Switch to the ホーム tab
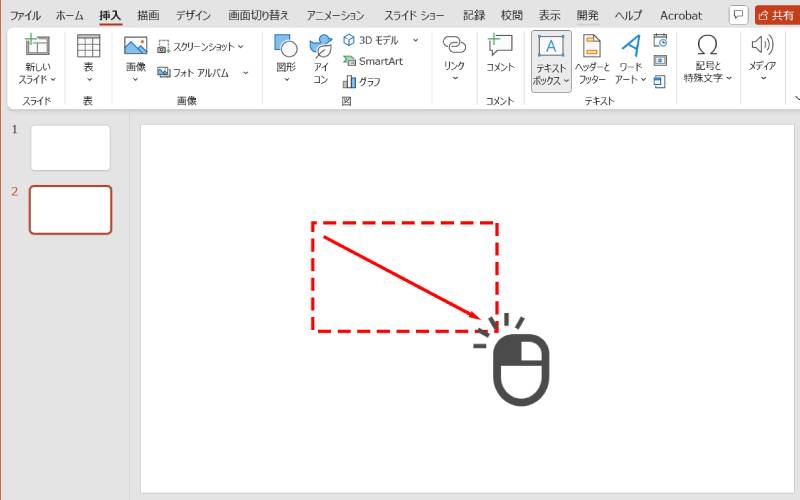This screenshot has height=500, width=800. [69, 15]
